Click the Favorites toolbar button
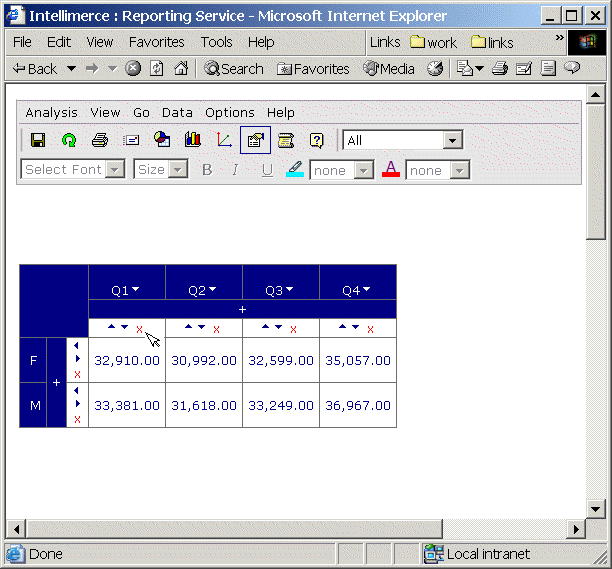The image size is (612, 569). 313,69
